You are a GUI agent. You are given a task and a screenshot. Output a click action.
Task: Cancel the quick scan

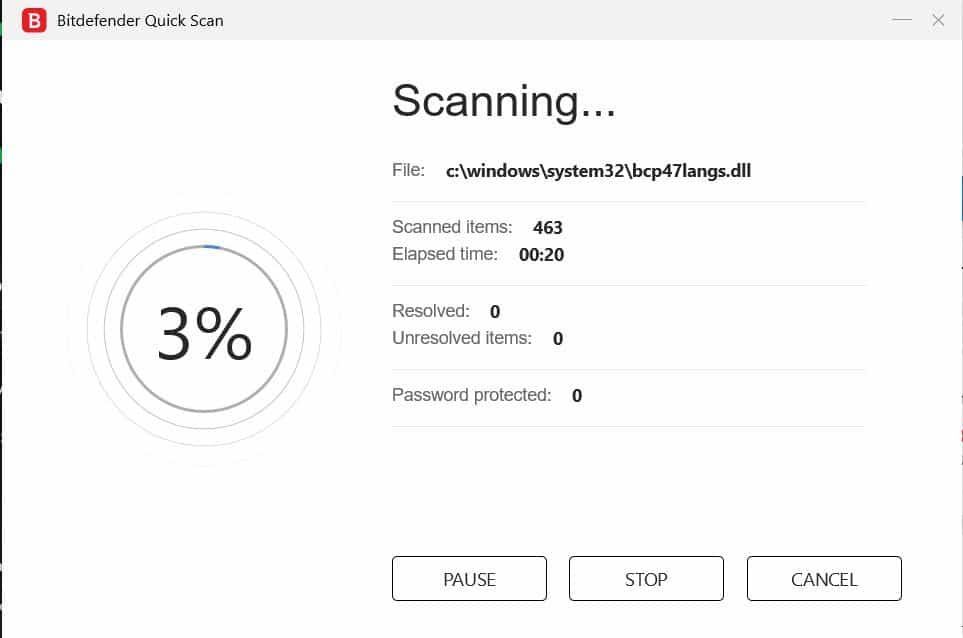pyautogui.click(x=824, y=579)
